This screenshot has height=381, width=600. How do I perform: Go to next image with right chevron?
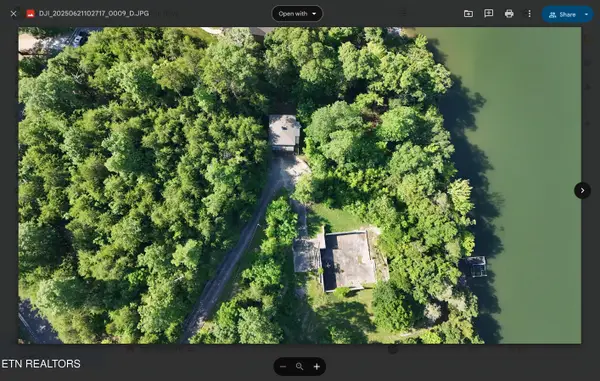[x=582, y=190]
